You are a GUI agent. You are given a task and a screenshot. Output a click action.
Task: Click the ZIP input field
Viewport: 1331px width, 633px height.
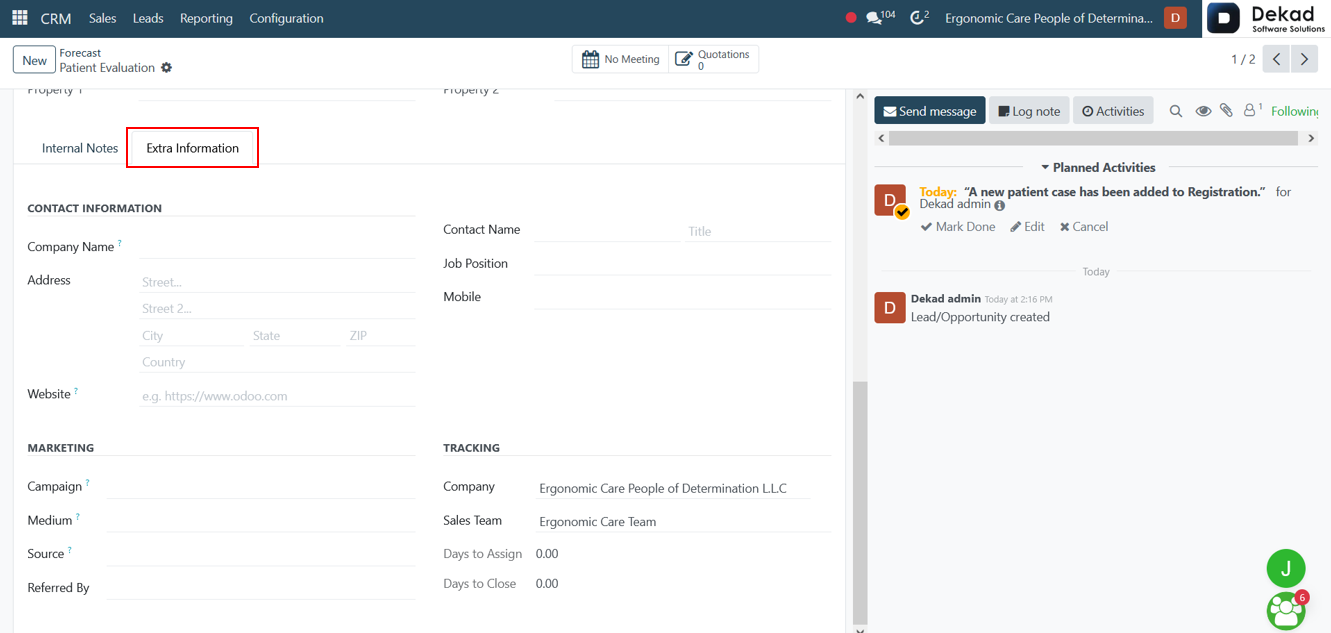[x=381, y=335]
